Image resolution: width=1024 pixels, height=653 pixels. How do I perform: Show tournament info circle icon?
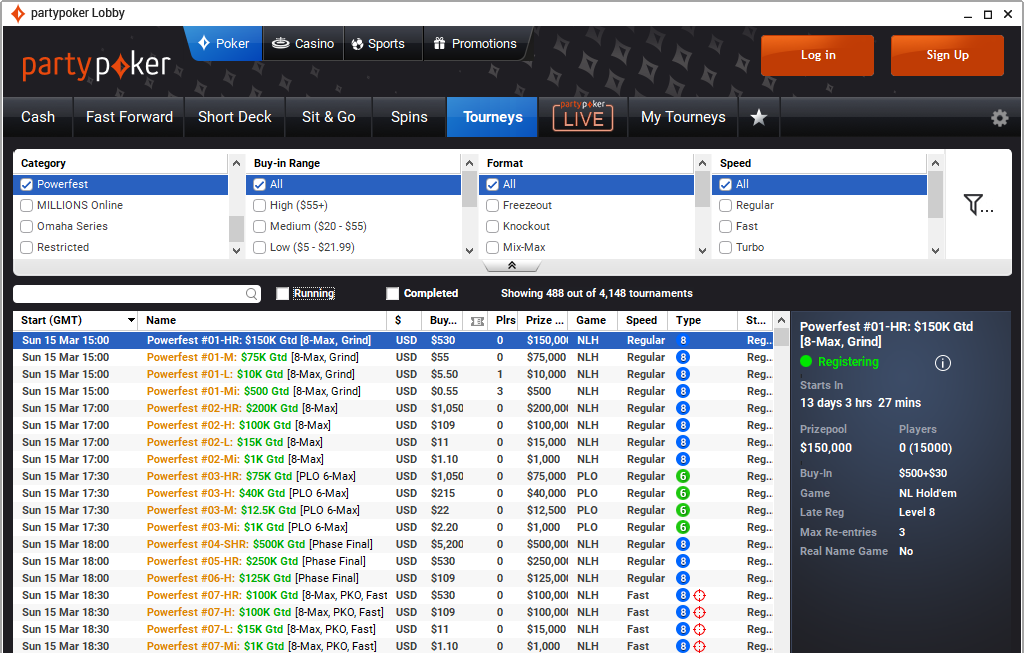click(942, 363)
